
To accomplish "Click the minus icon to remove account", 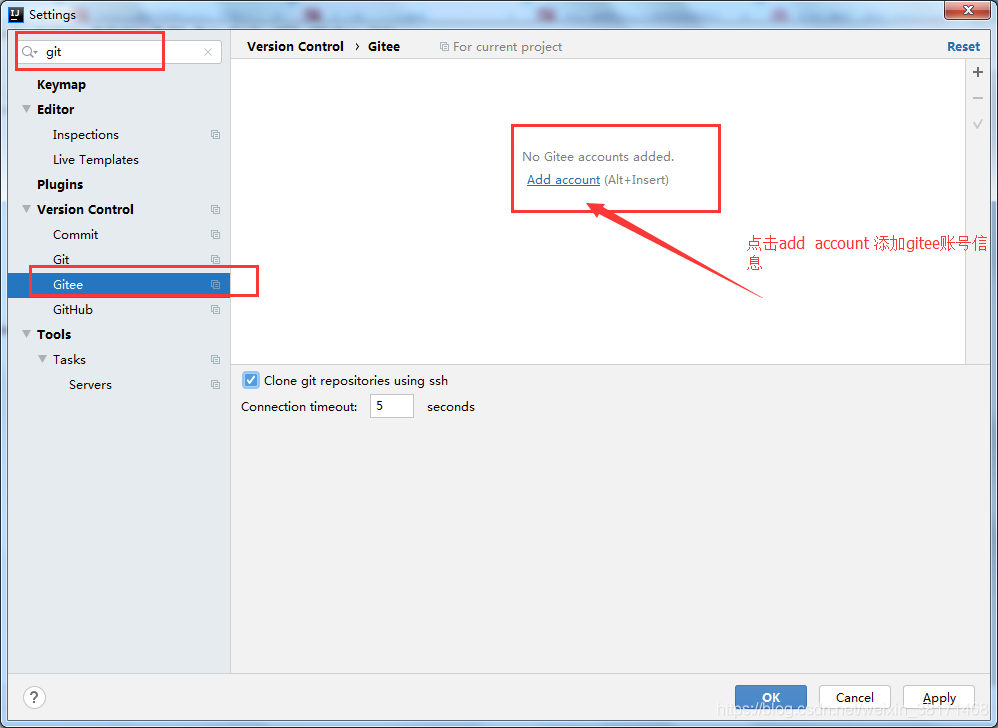I will tap(978, 98).
